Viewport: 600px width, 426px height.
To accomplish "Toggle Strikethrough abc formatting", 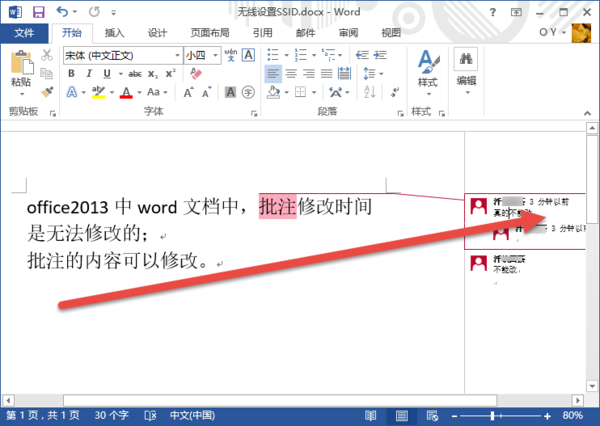I will [x=135, y=74].
